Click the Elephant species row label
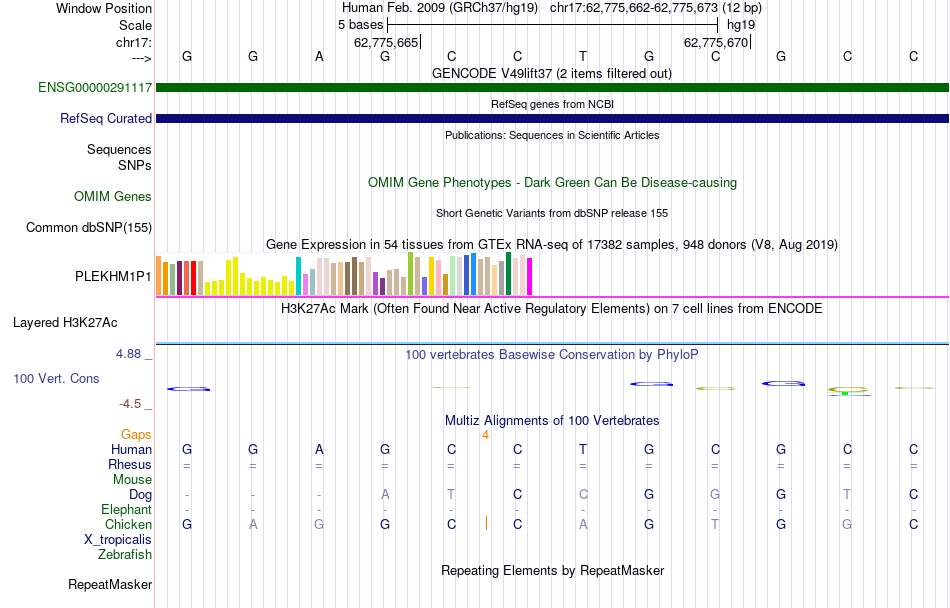The height and width of the screenshot is (608, 950). point(126,509)
